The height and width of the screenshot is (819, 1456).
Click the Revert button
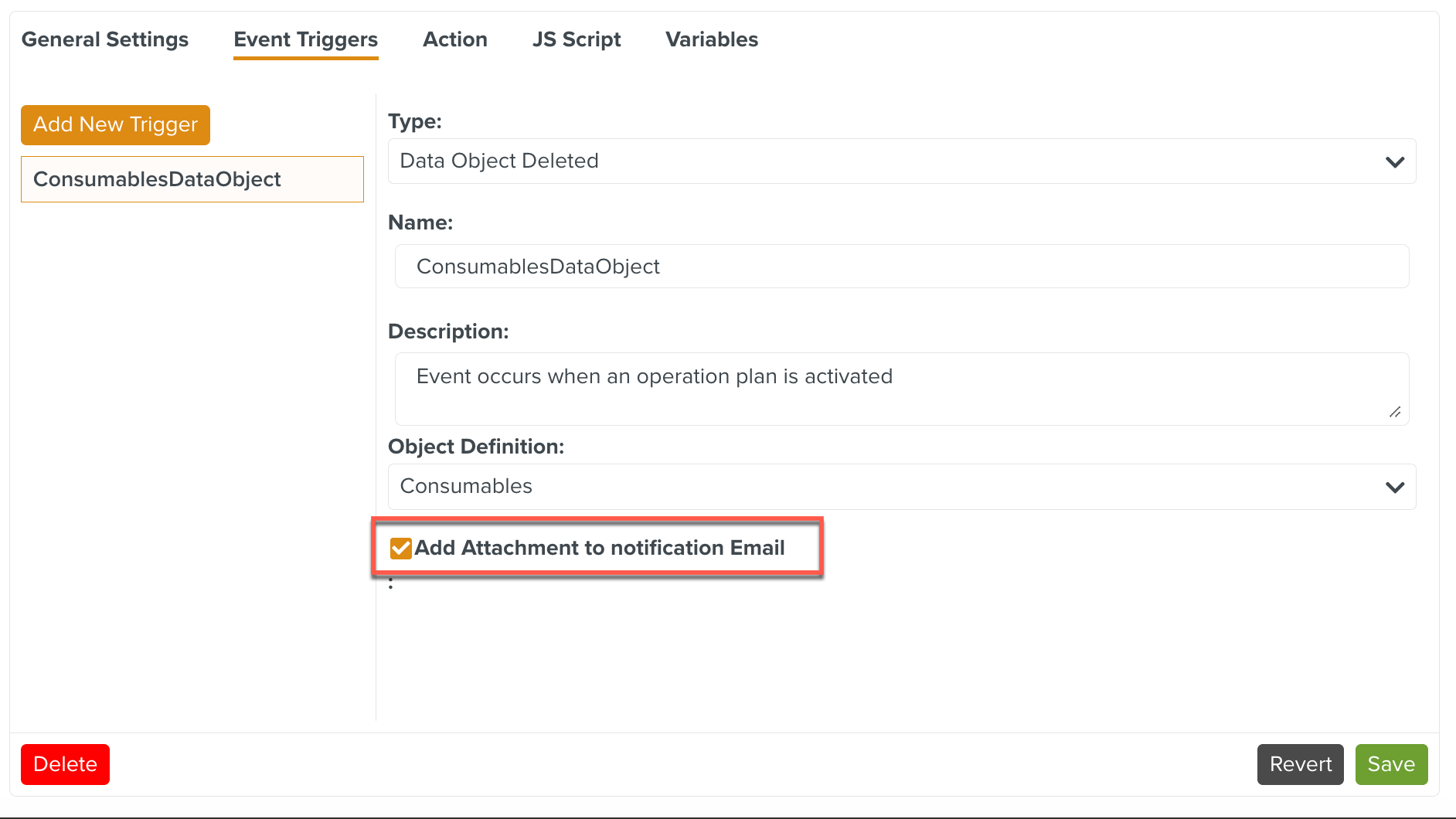1300,764
